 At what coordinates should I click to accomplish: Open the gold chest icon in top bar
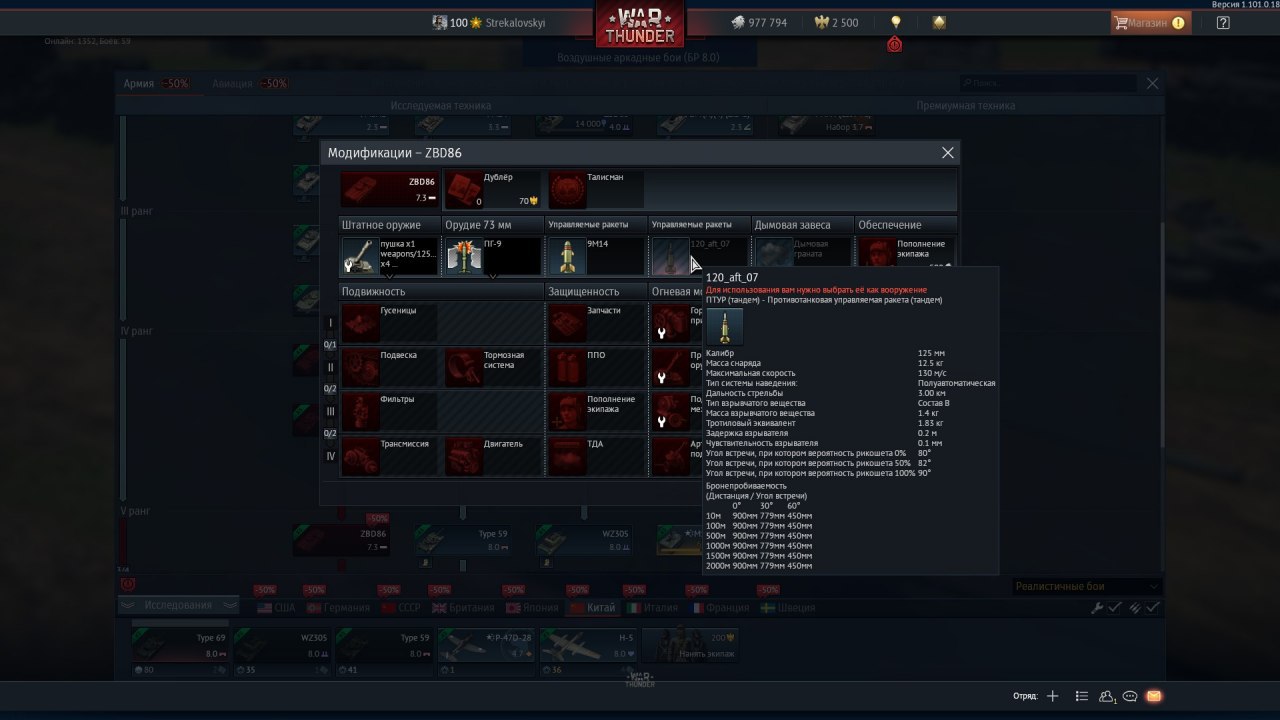pos(939,22)
